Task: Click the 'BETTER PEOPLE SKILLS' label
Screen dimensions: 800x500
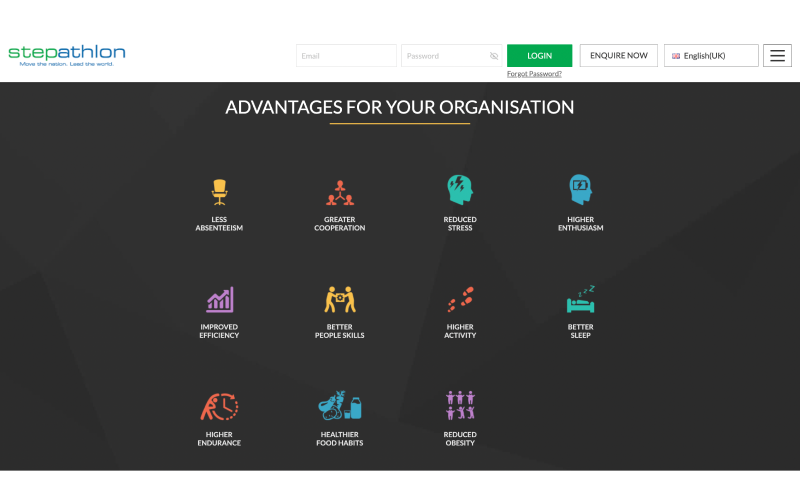Action: coord(340,331)
